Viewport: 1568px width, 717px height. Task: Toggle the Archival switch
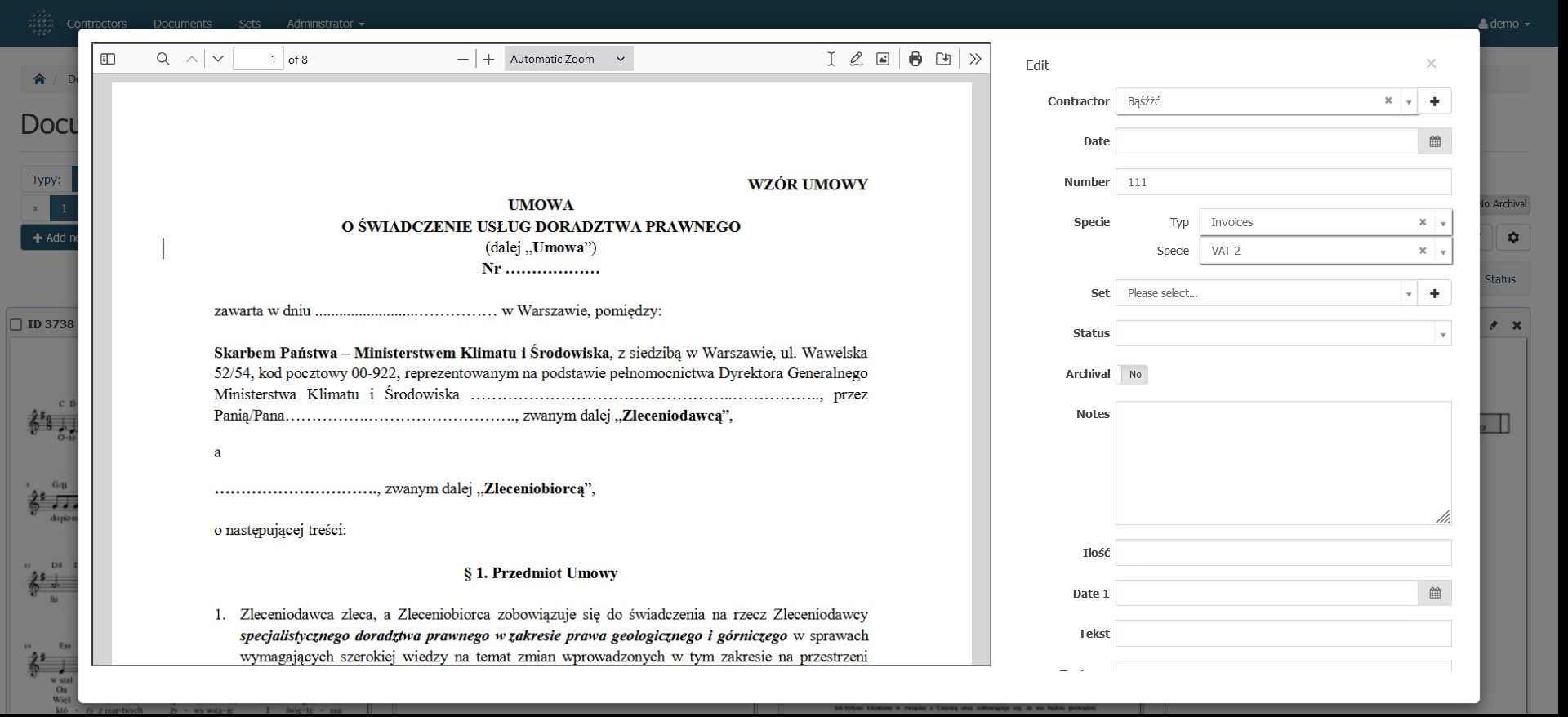[1132, 375]
